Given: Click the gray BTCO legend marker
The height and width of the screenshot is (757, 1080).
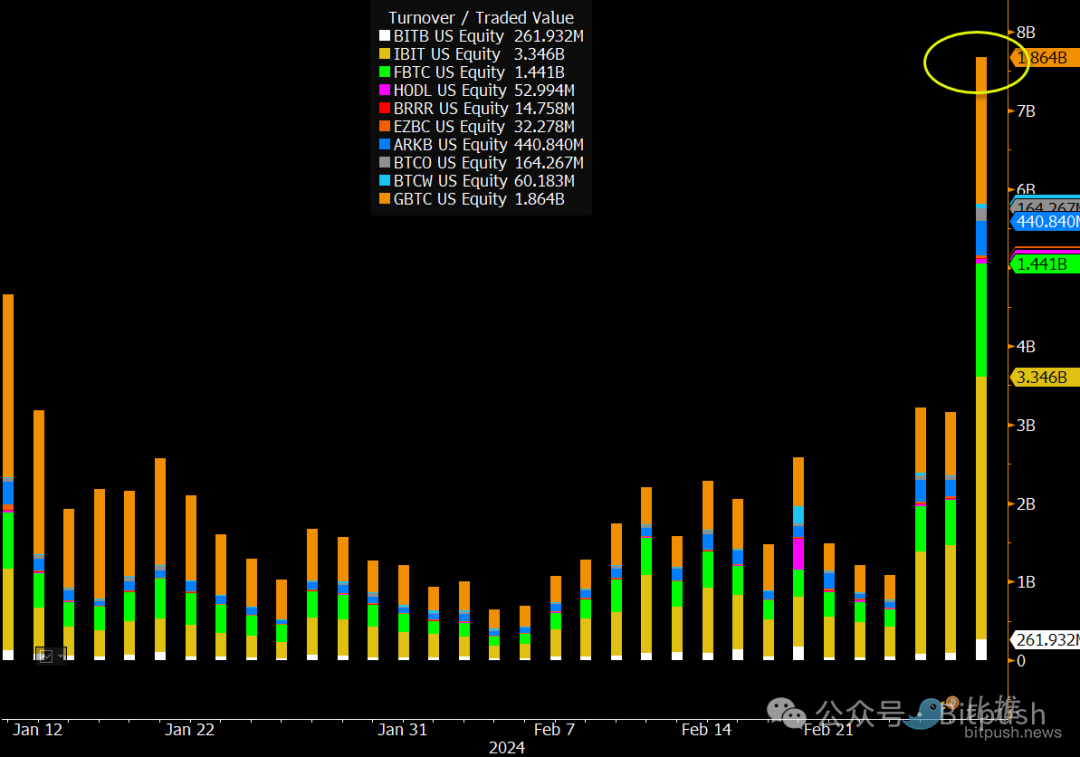Looking at the screenshot, I should coord(384,163).
